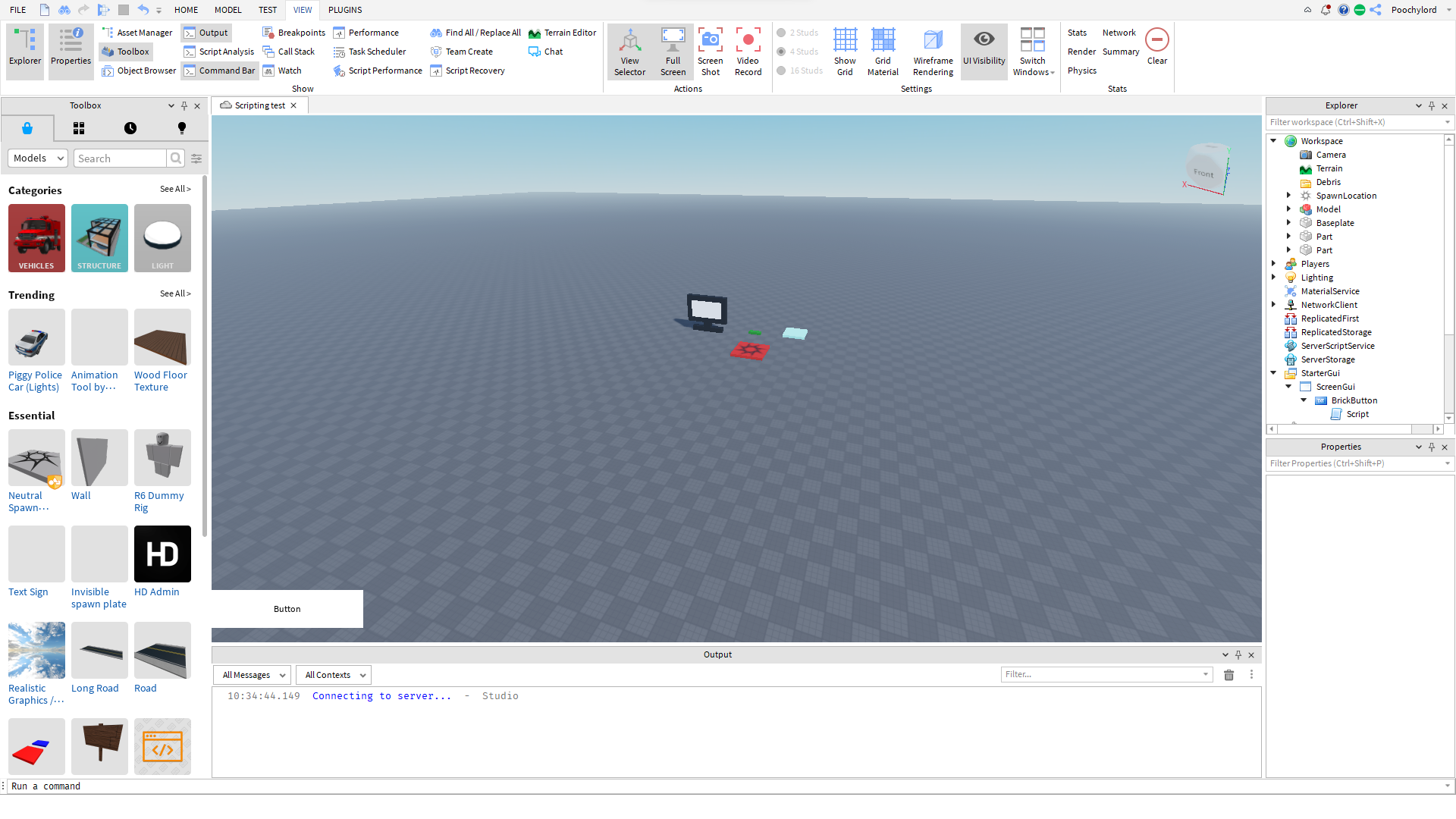This screenshot has height=819, width=1456.
Task: Open Find All / Replace All
Action: (475, 33)
